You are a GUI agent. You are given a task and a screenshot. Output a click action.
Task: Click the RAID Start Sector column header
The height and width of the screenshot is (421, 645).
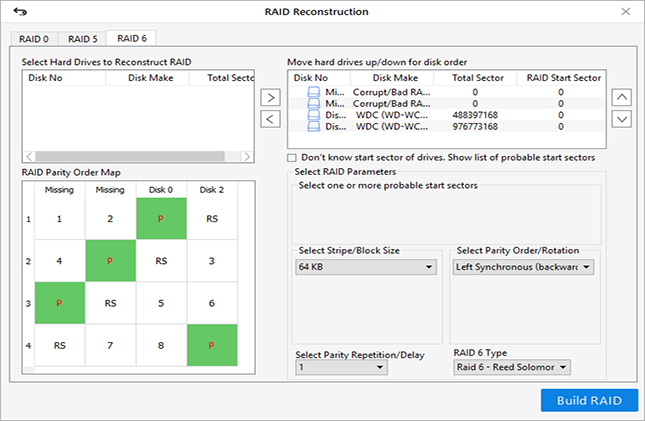pyautogui.click(x=561, y=77)
